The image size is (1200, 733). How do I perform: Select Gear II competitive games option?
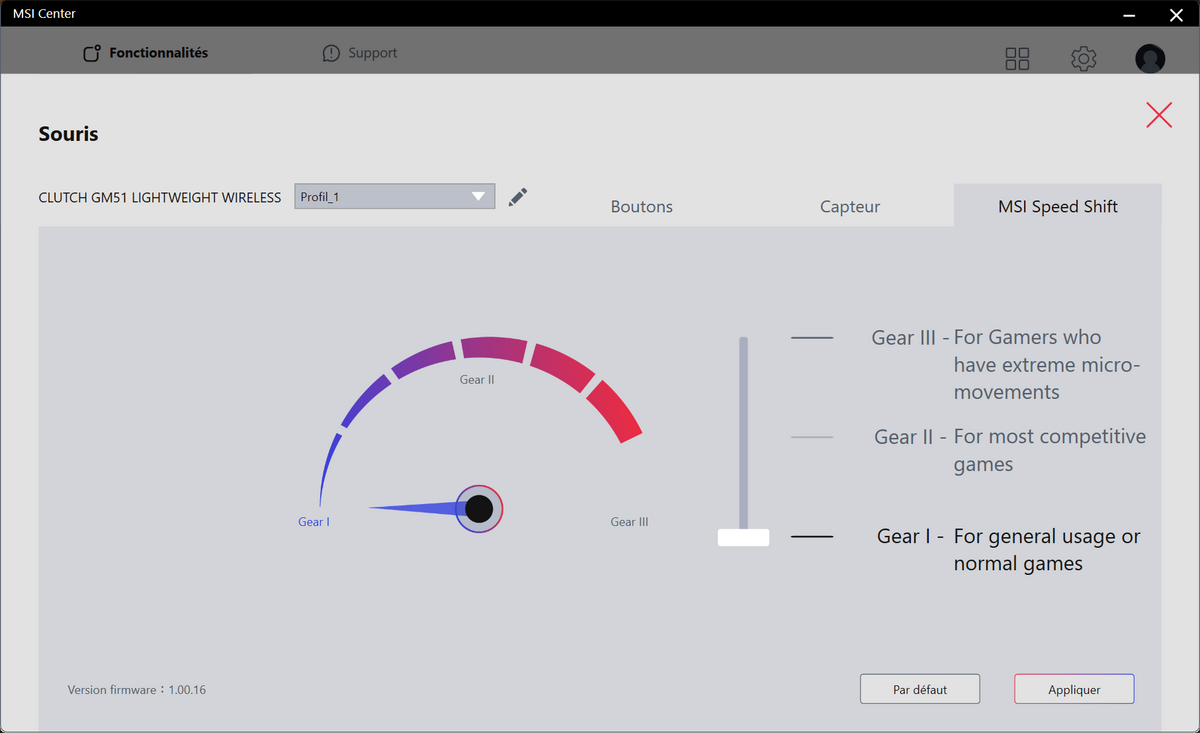pos(1010,451)
